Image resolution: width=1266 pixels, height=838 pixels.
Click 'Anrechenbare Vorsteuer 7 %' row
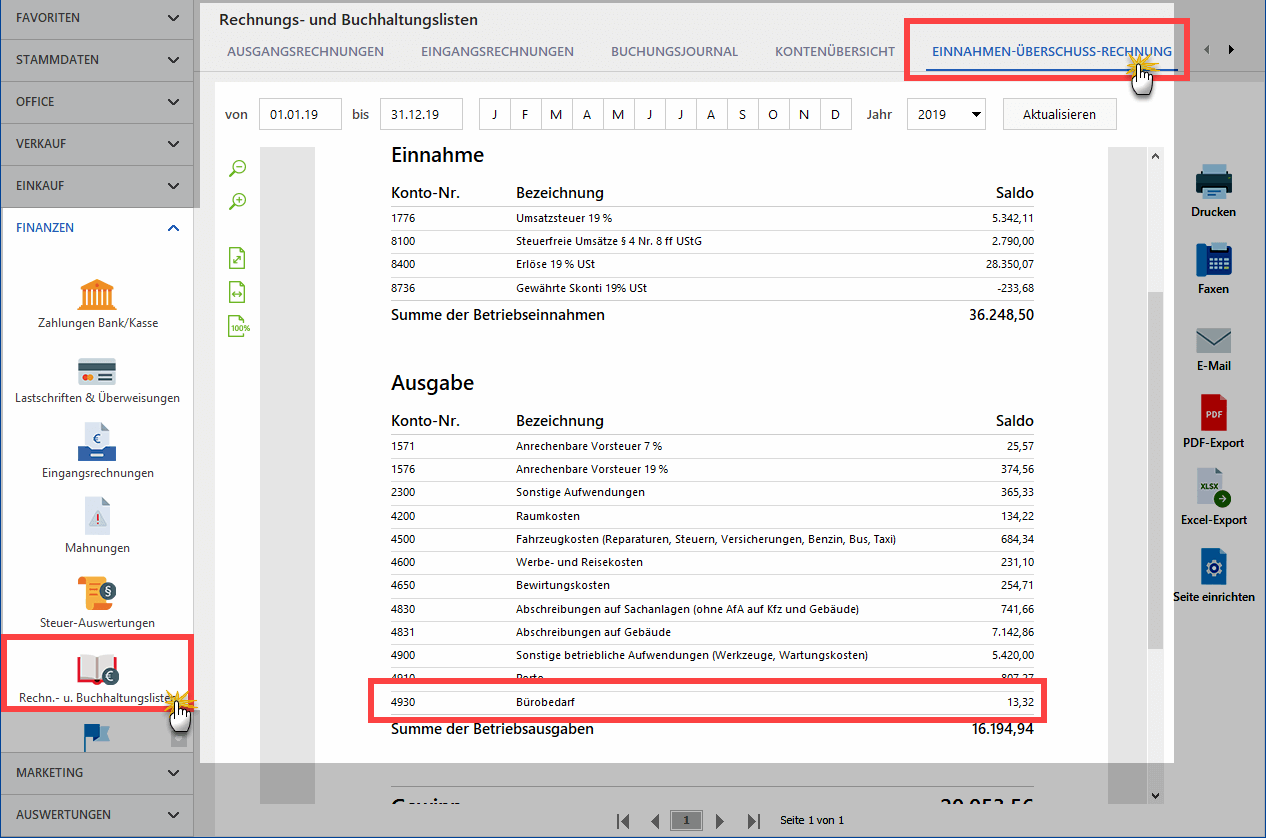[712, 445]
